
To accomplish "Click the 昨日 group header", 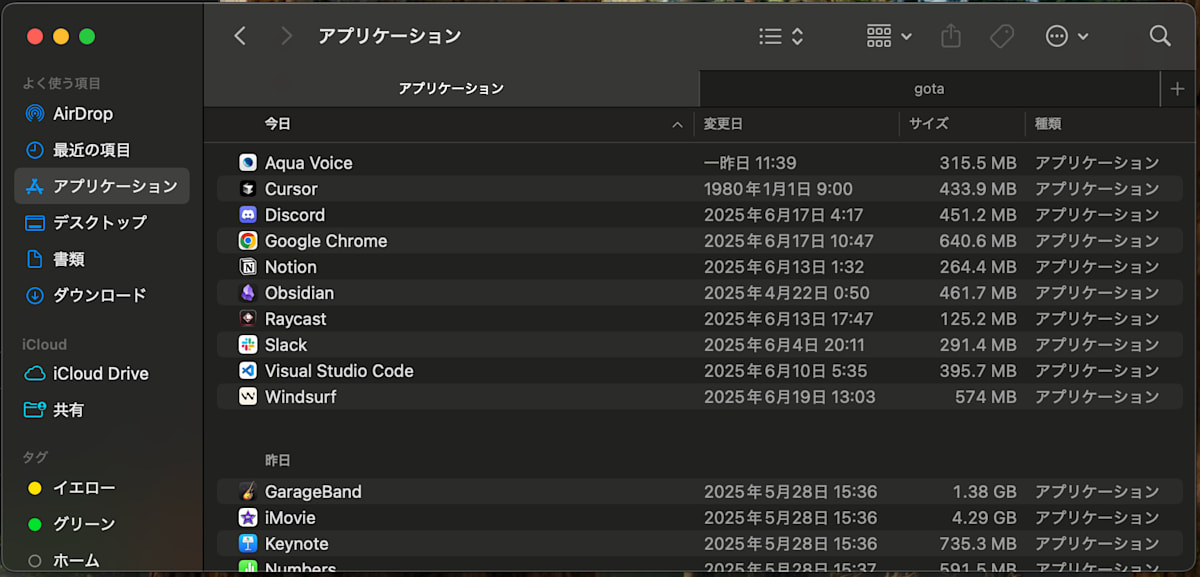I will pyautogui.click(x=278, y=461).
